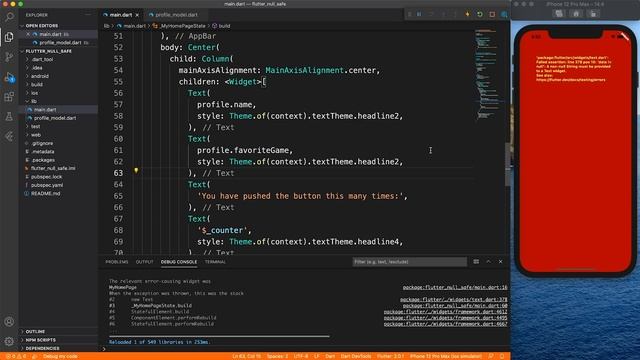Click build method in breadcrumb

(x=224, y=26)
